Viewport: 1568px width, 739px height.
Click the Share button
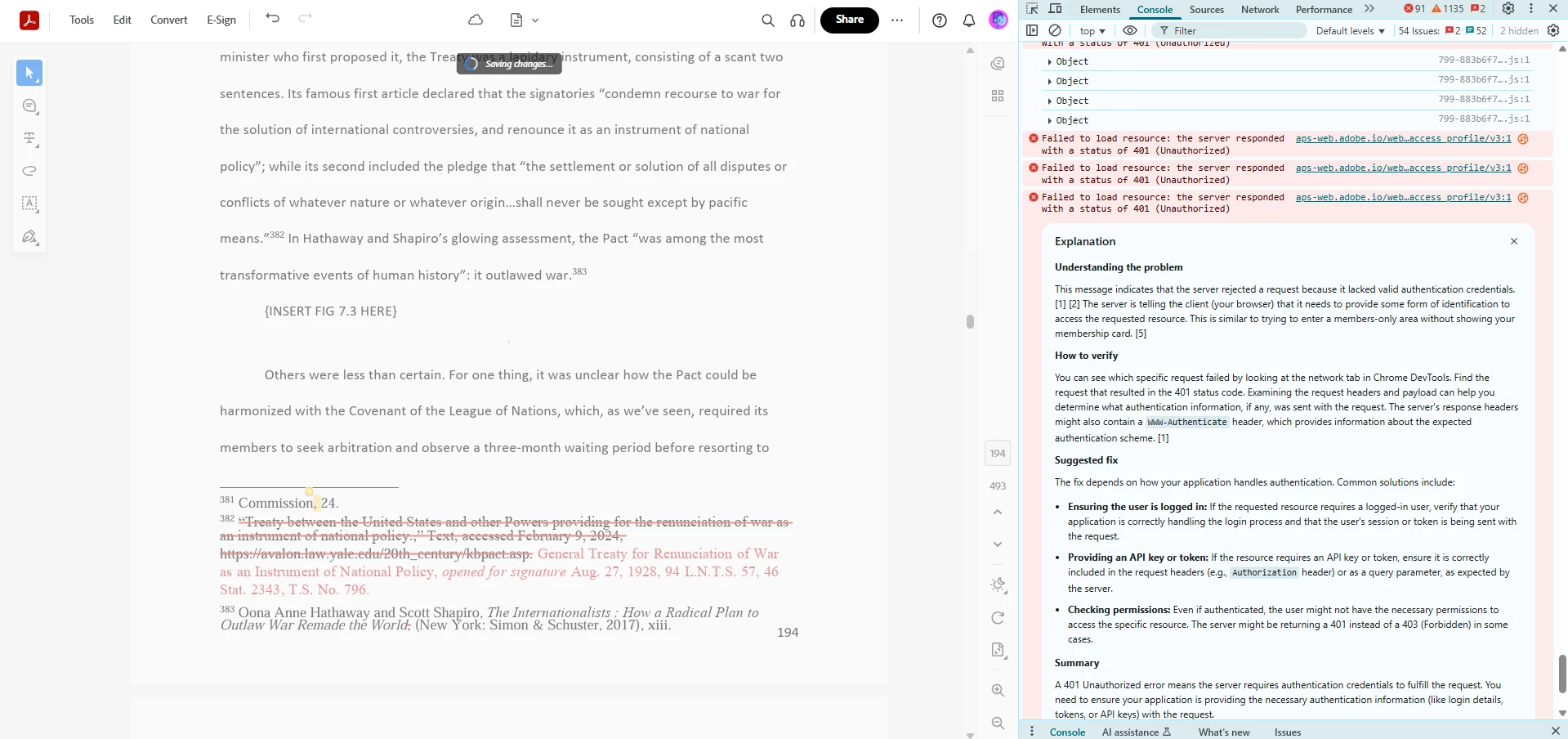850,20
